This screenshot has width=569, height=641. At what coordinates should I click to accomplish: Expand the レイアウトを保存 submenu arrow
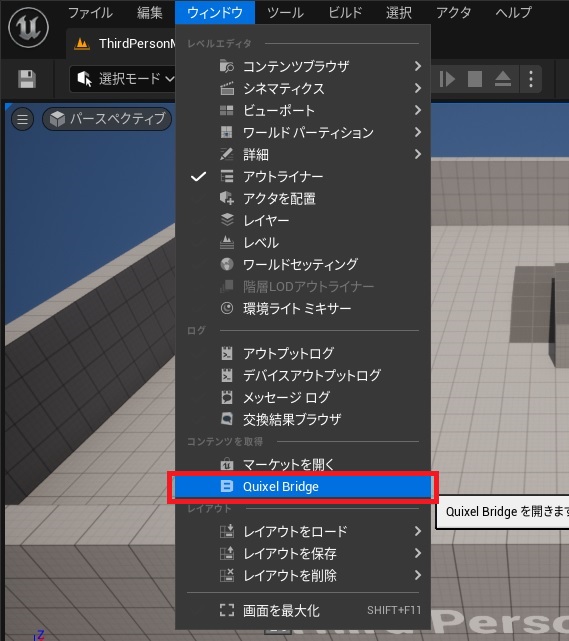click(417, 553)
